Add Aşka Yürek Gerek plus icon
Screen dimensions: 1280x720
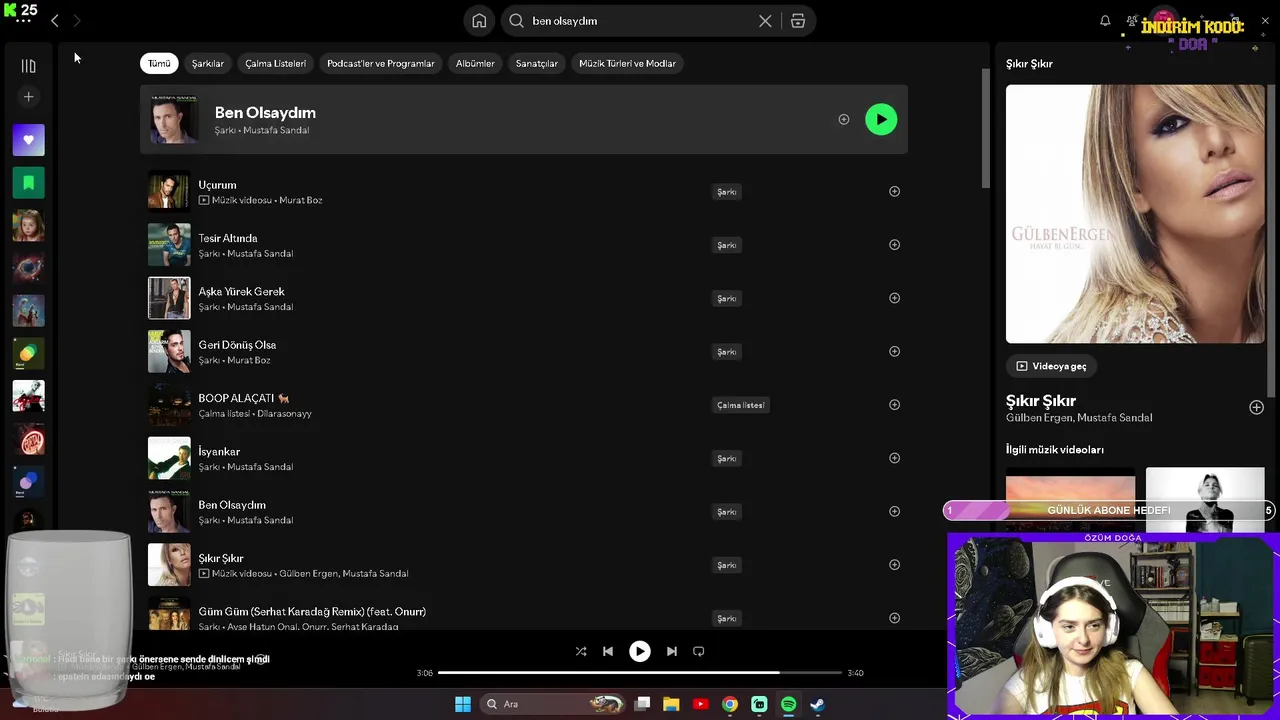[x=894, y=298]
